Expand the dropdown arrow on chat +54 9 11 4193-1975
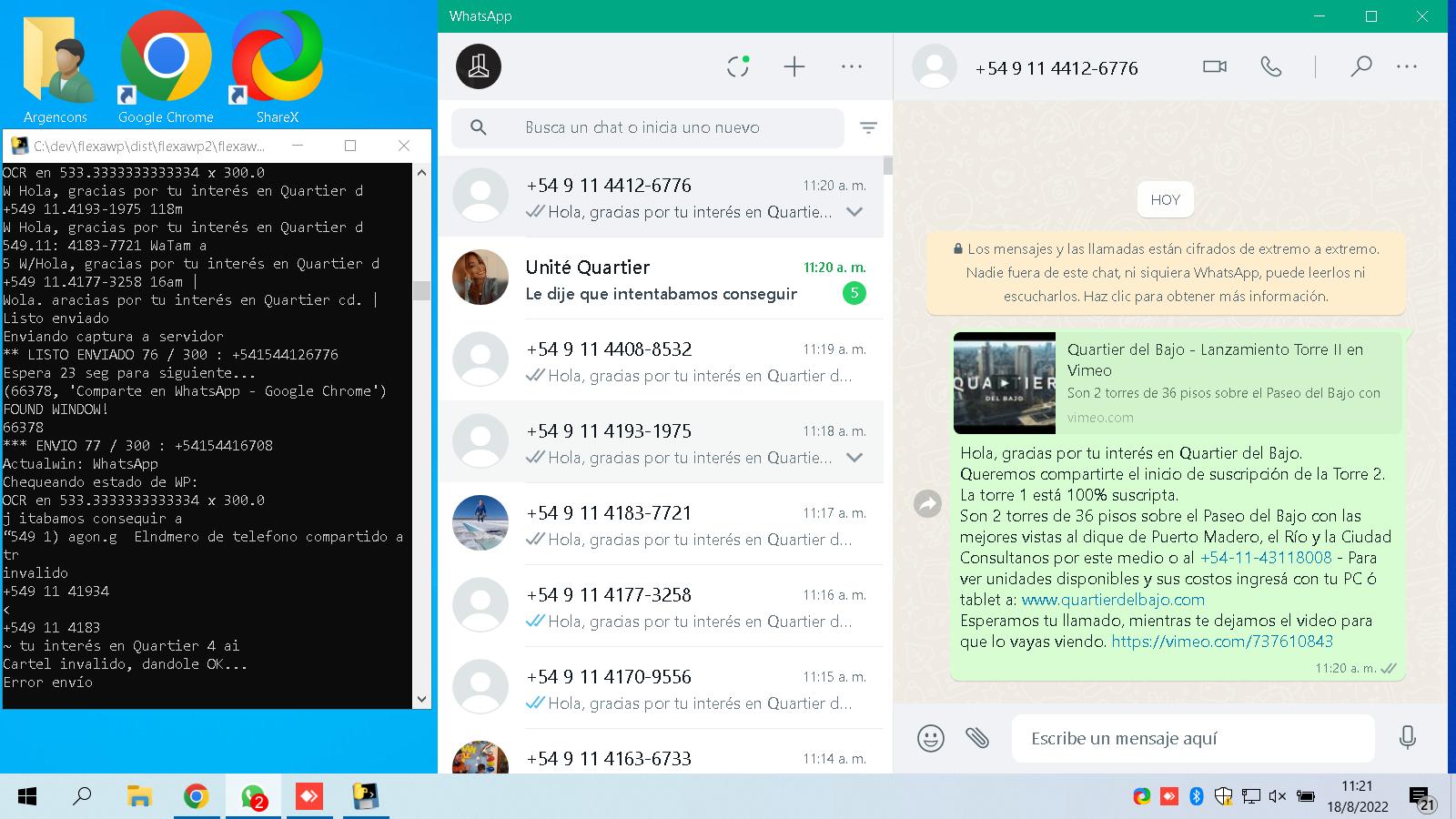 (854, 458)
